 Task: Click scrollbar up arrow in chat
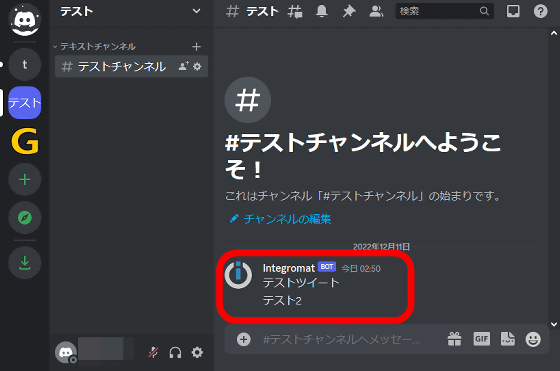click(554, 33)
